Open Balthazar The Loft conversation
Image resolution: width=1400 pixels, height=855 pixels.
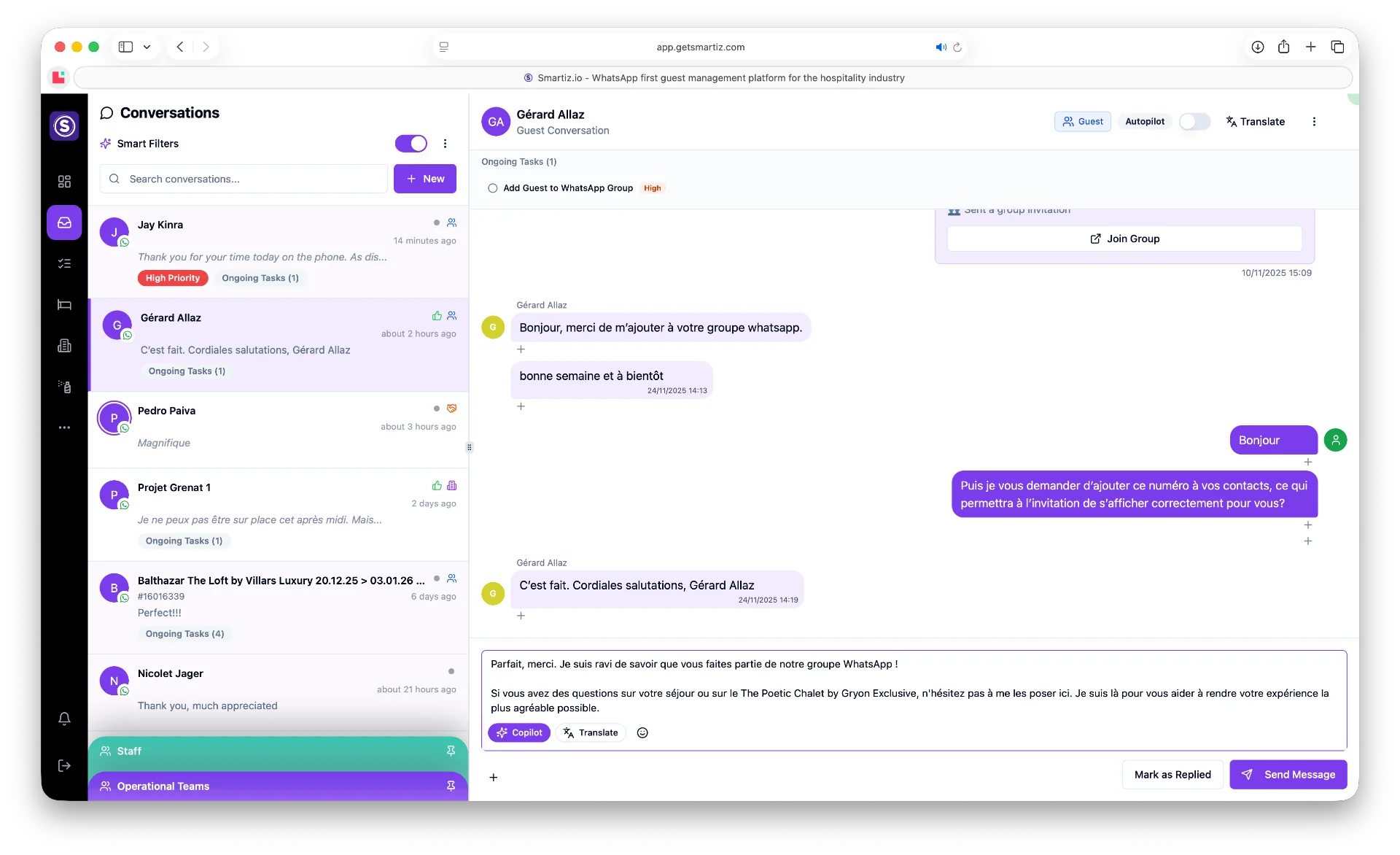pos(278,608)
